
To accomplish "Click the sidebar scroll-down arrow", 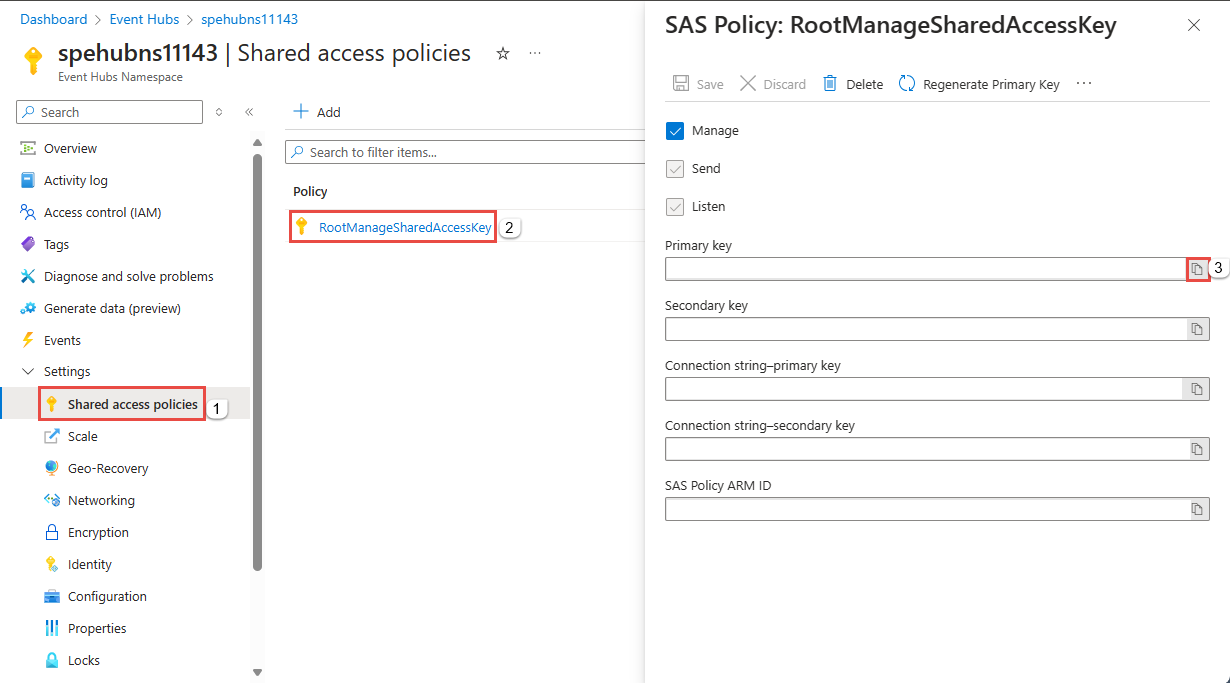I will point(257,672).
